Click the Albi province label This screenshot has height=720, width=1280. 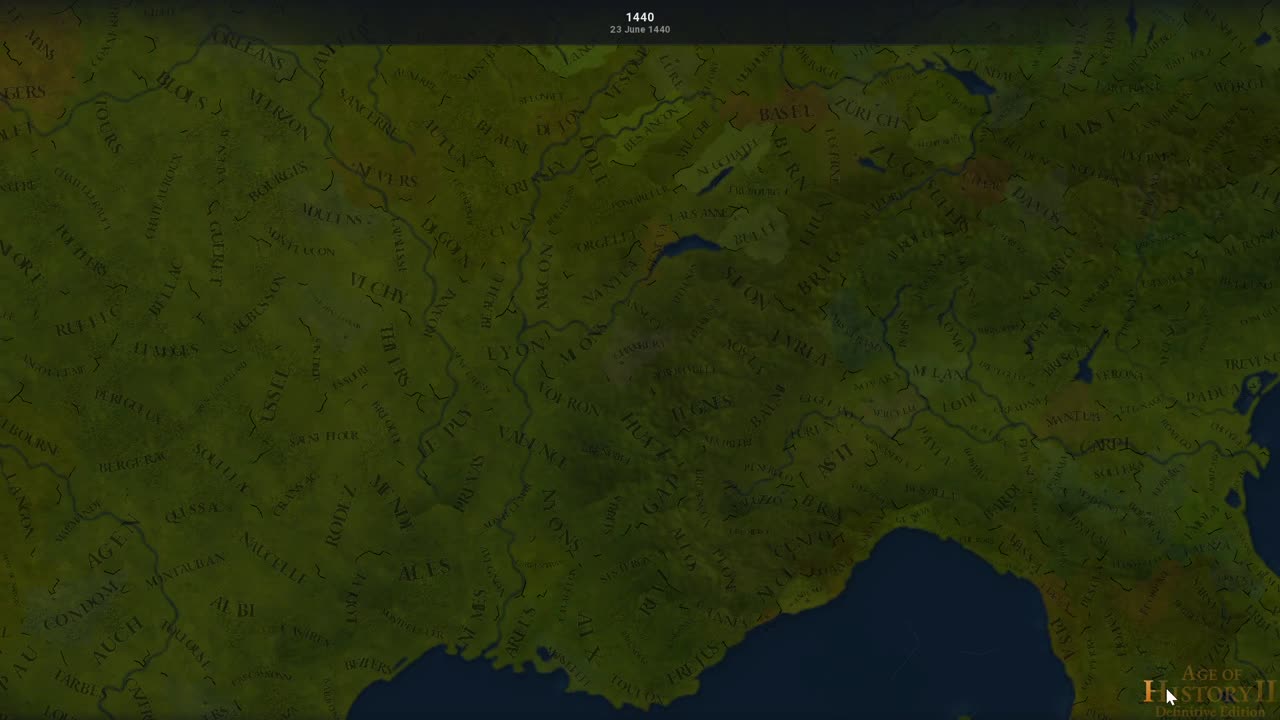coord(232,608)
